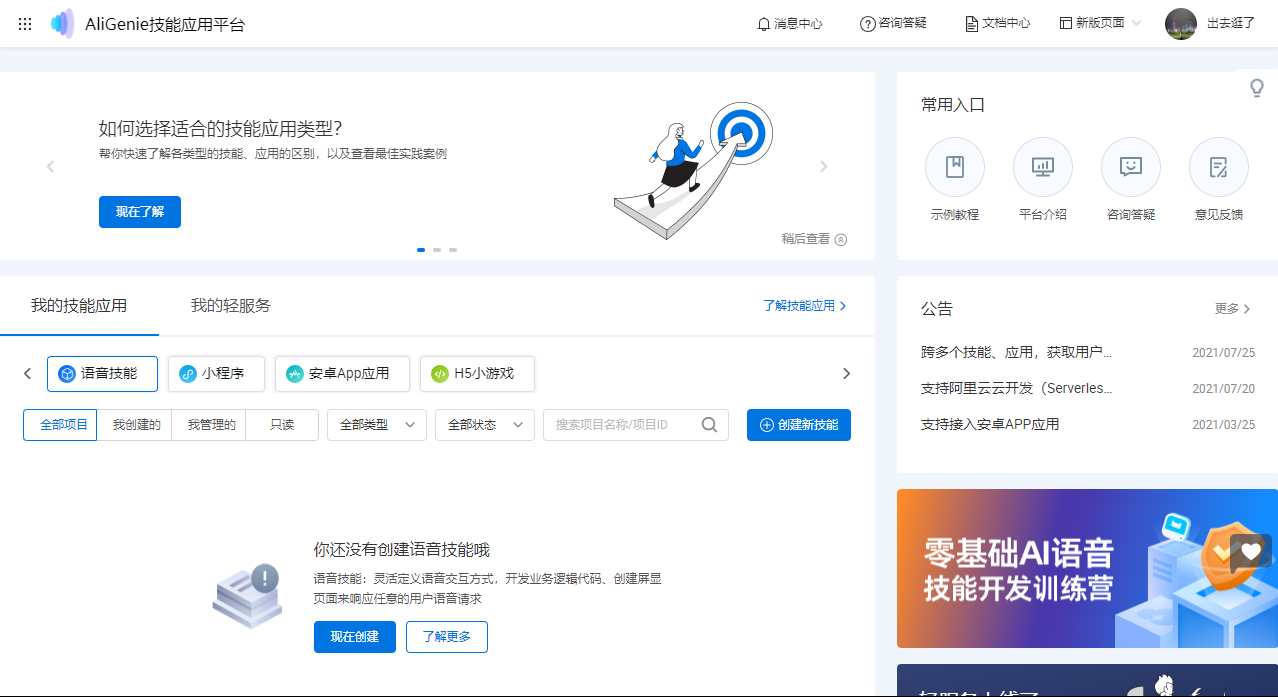Click the 消息中心 header label
The height and width of the screenshot is (697, 1278).
[x=798, y=24]
